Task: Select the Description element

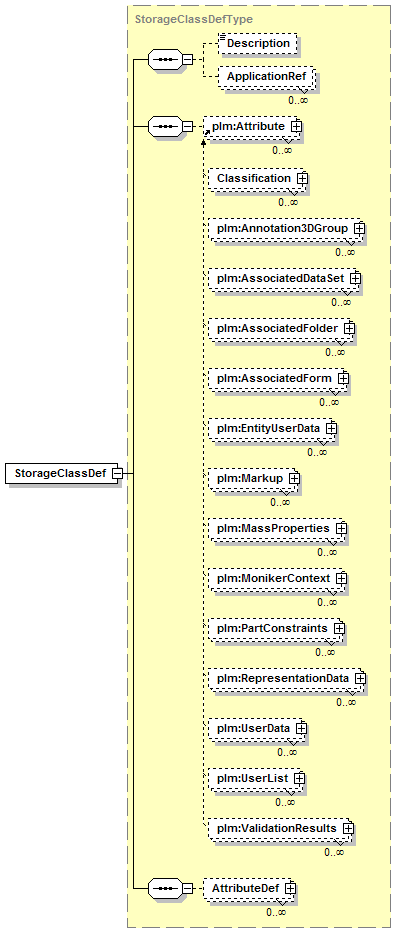Action: (257, 43)
